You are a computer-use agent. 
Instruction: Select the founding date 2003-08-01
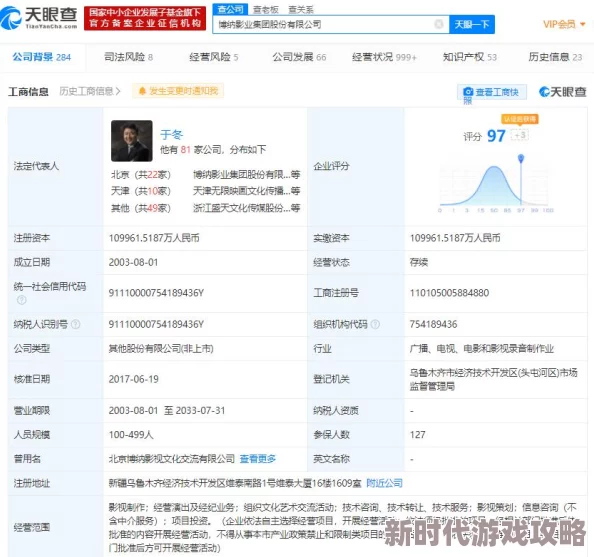click(x=133, y=262)
